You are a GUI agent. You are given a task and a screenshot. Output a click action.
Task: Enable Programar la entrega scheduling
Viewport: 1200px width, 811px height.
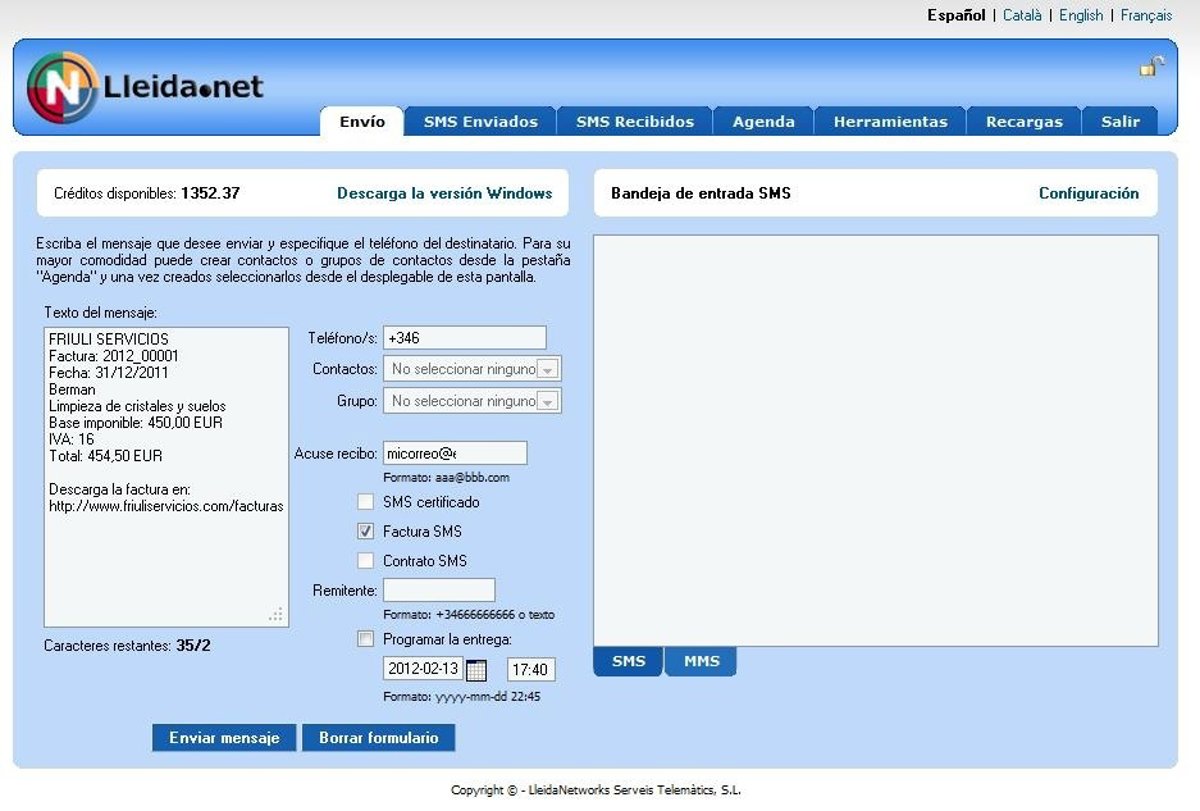tap(366, 639)
